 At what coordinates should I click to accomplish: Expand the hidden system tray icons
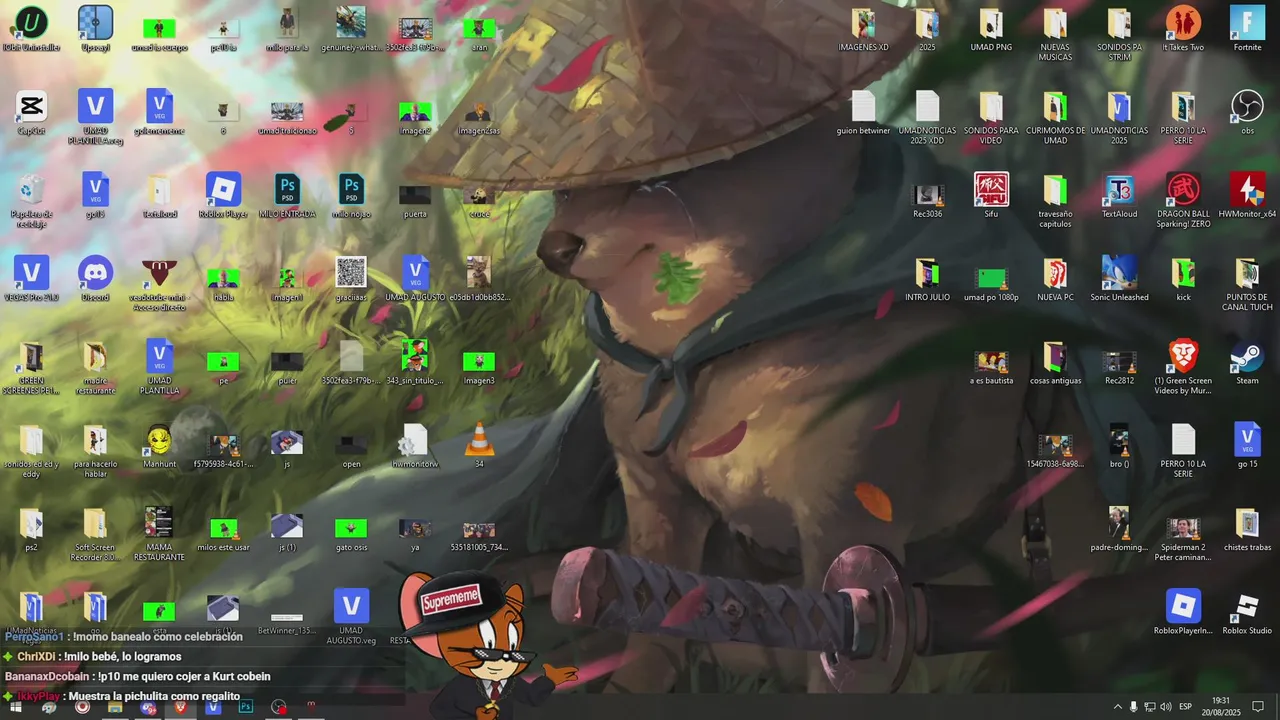coord(1118,707)
